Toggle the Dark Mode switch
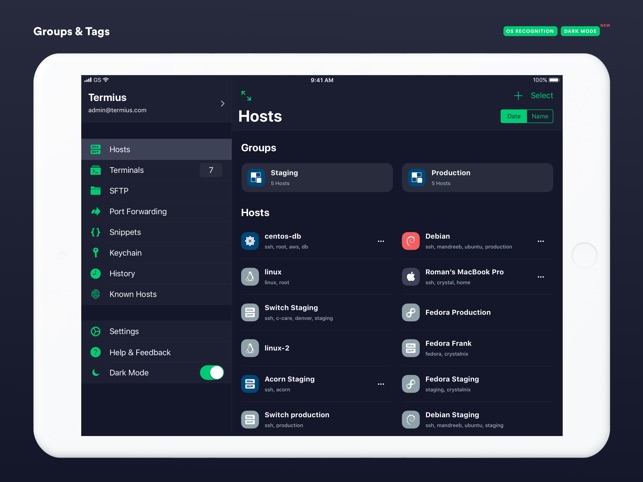This screenshot has height=482, width=643. (x=212, y=372)
